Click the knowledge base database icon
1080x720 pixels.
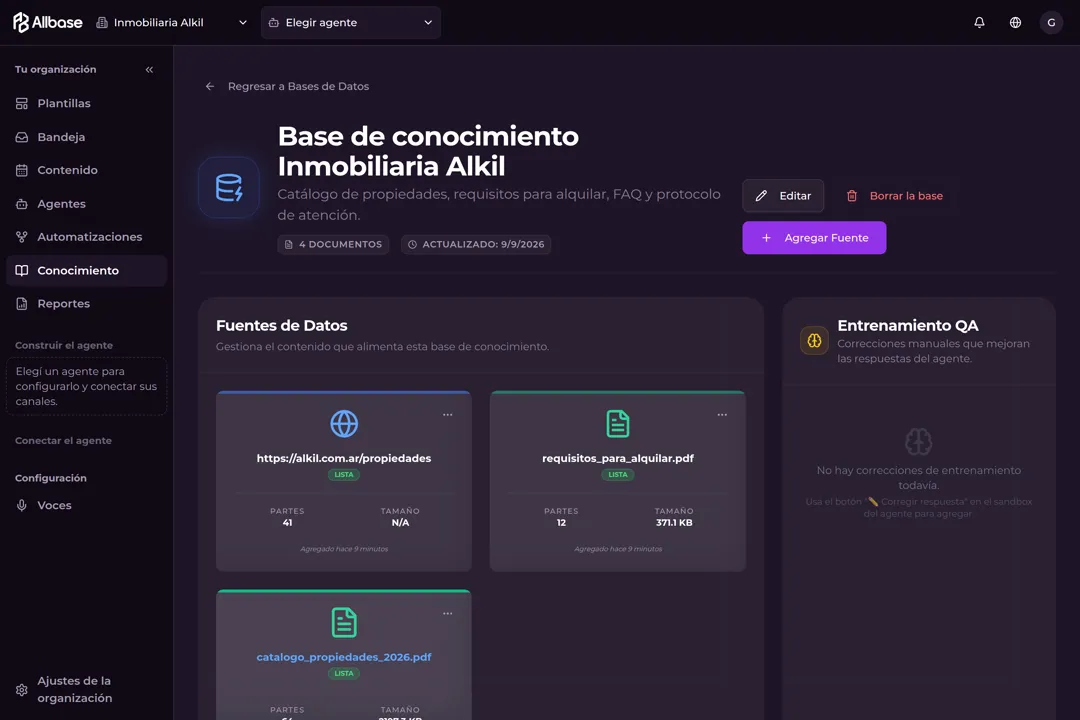click(x=229, y=187)
